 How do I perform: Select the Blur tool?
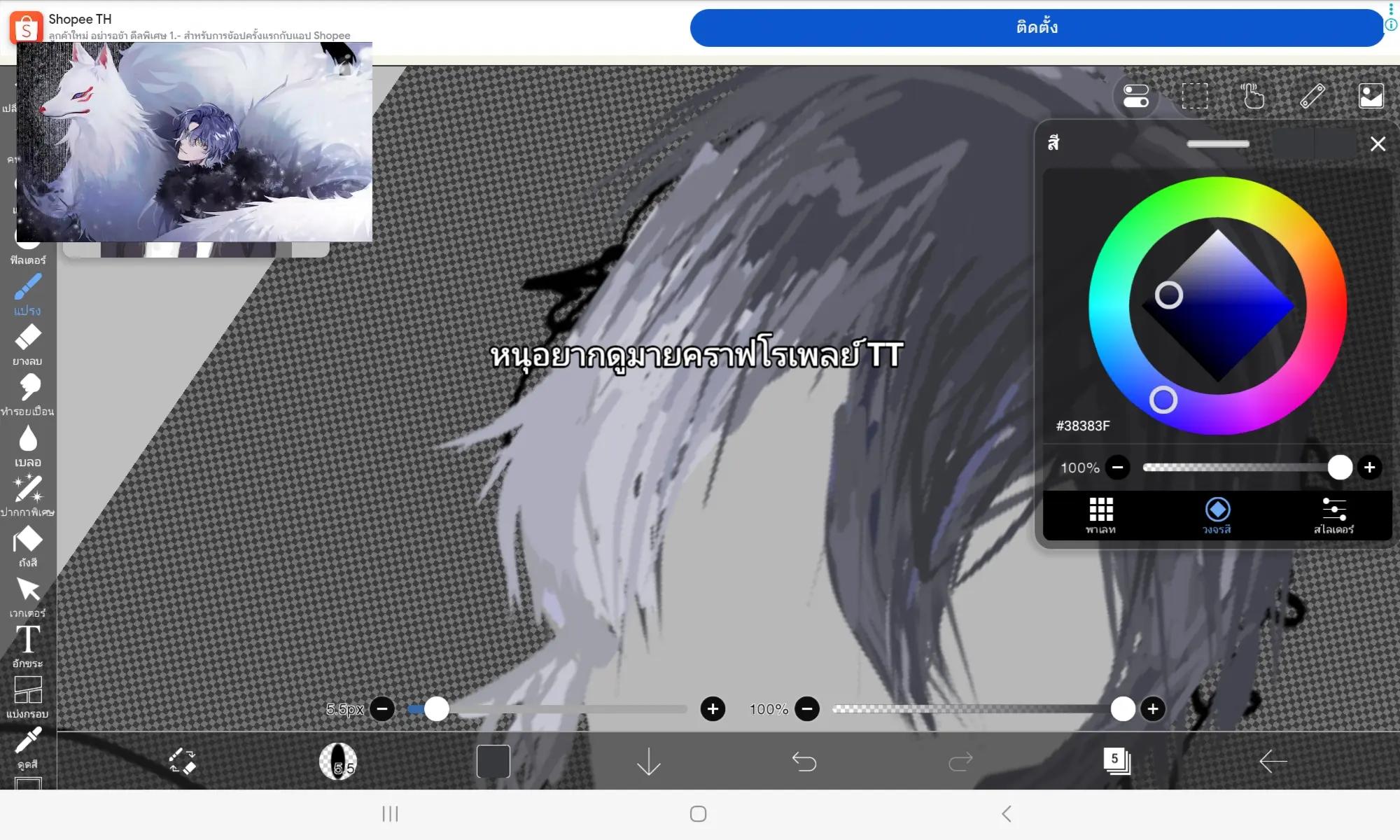pyautogui.click(x=28, y=446)
